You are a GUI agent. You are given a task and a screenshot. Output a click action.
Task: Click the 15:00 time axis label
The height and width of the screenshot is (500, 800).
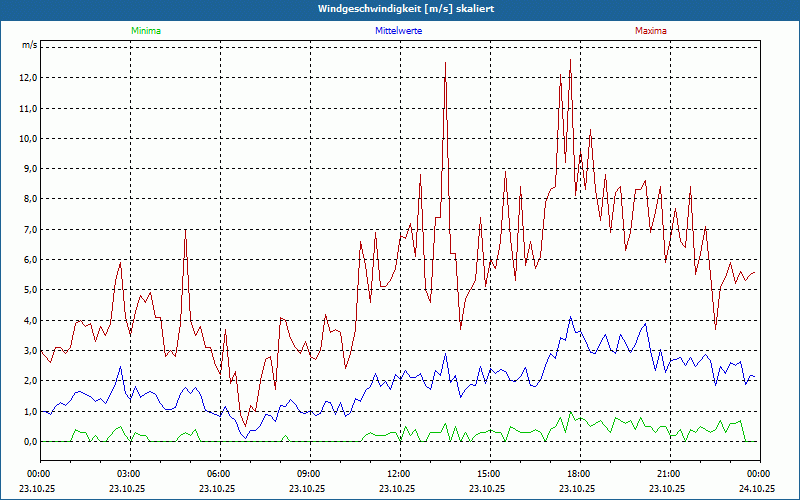pos(489,474)
